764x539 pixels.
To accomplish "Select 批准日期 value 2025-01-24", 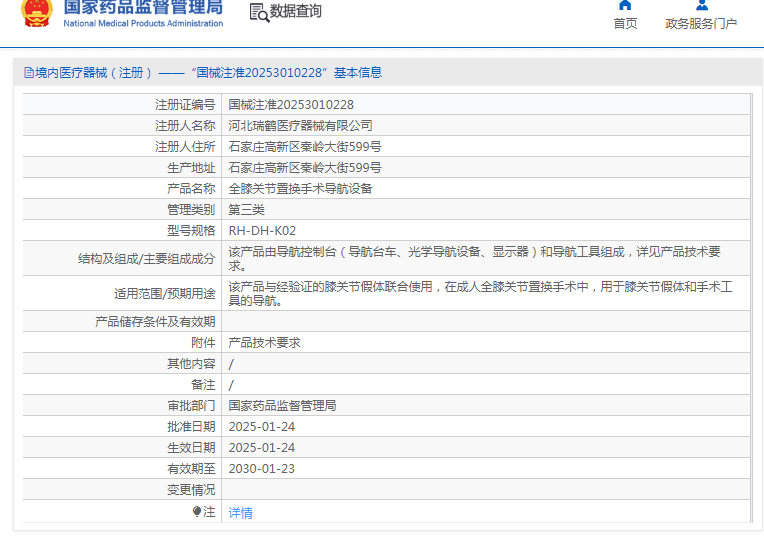I will pyautogui.click(x=262, y=426).
